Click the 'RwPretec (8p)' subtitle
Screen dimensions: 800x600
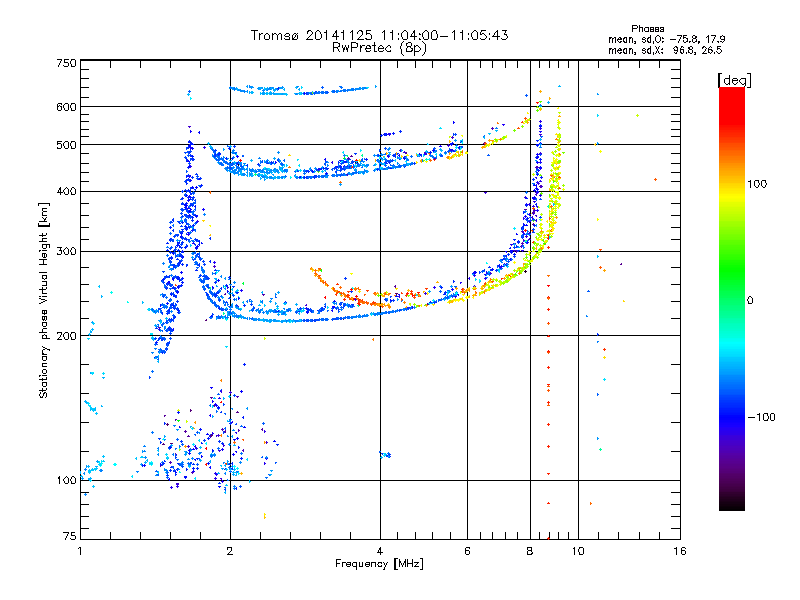click(379, 48)
